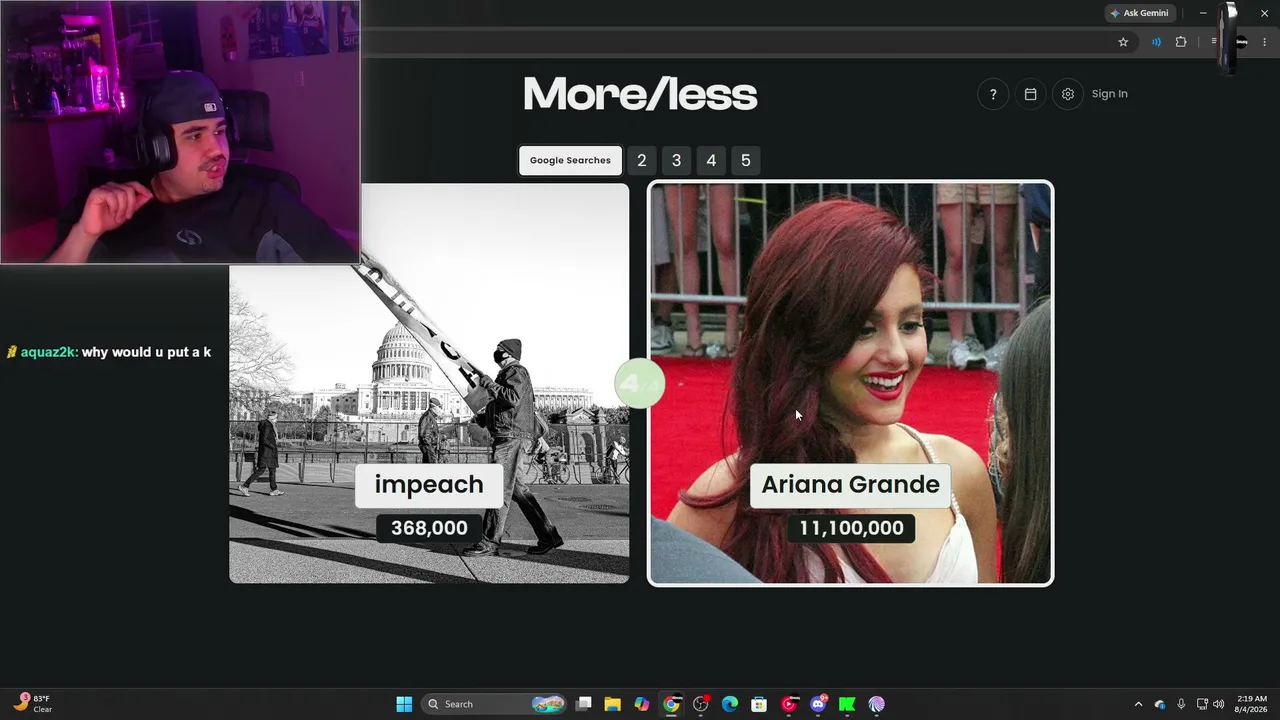The height and width of the screenshot is (720, 1280).
Task: Choose the Ariana Grande card
Action: 851,383
